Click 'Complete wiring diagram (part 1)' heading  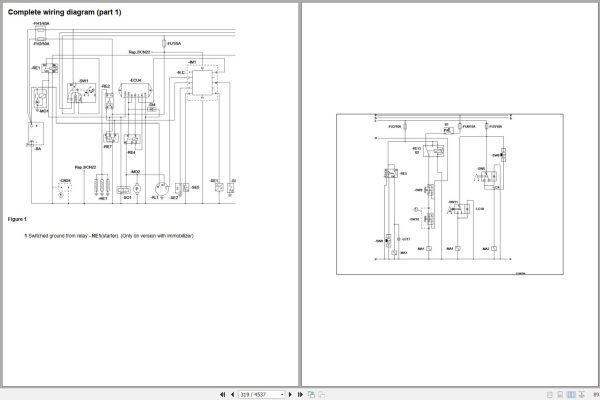[64, 12]
